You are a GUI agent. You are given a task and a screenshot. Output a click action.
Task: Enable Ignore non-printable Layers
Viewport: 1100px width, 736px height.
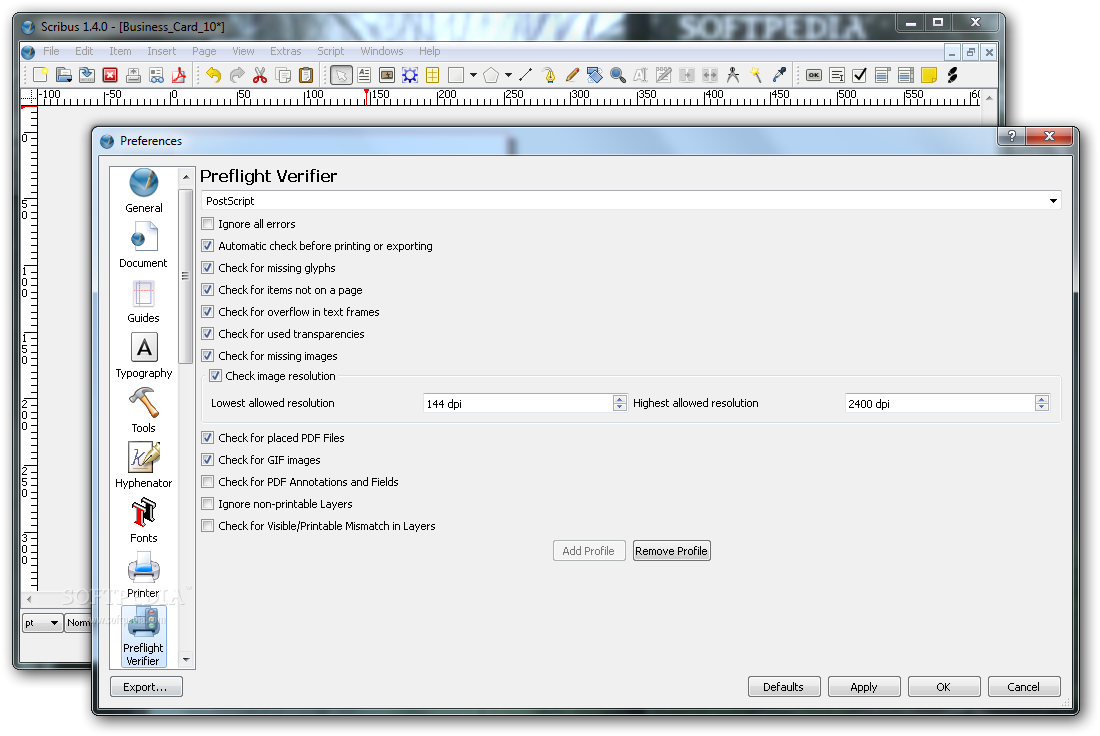coord(208,504)
